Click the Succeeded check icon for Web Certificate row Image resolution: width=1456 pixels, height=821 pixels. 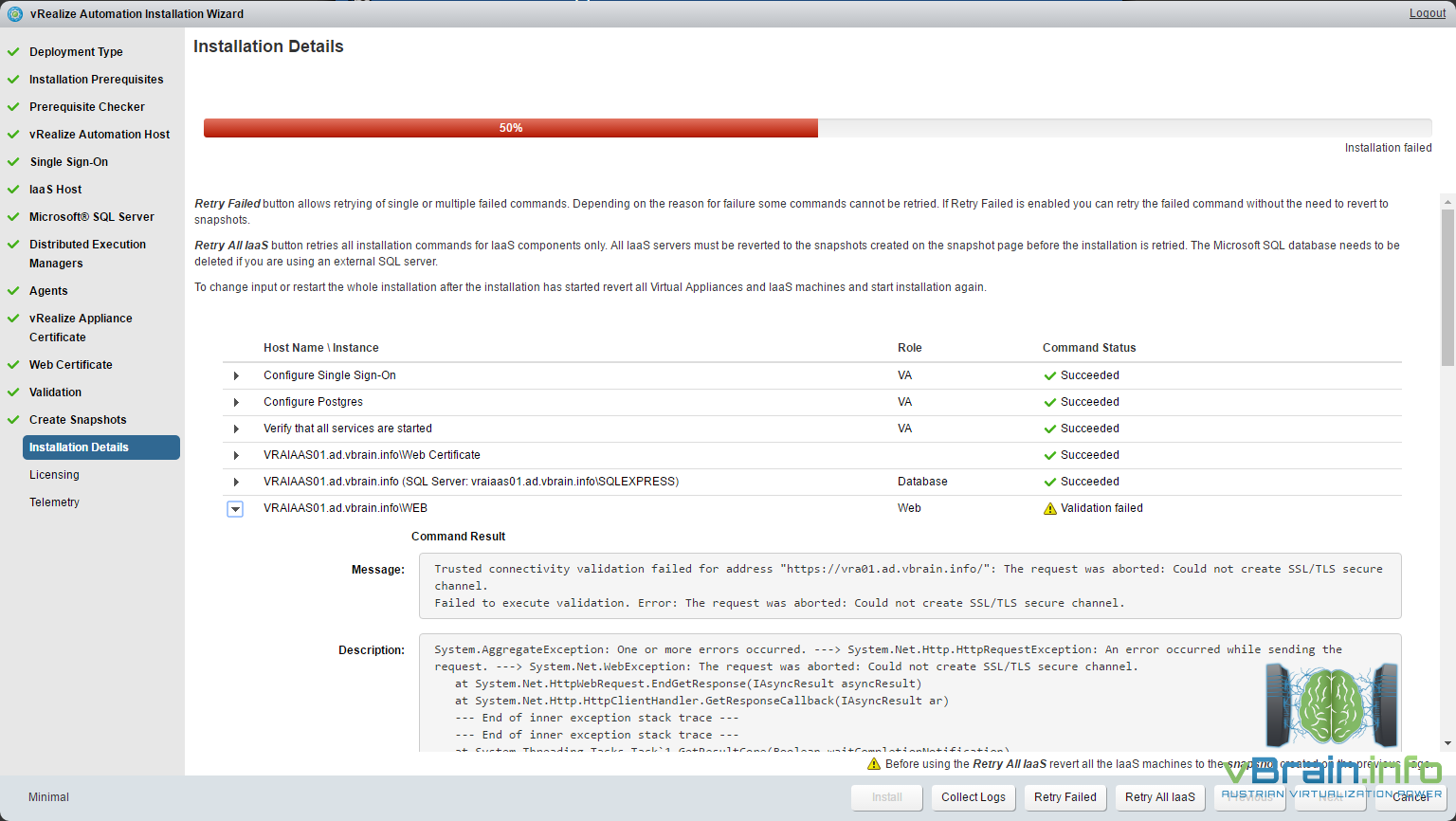(1049, 456)
